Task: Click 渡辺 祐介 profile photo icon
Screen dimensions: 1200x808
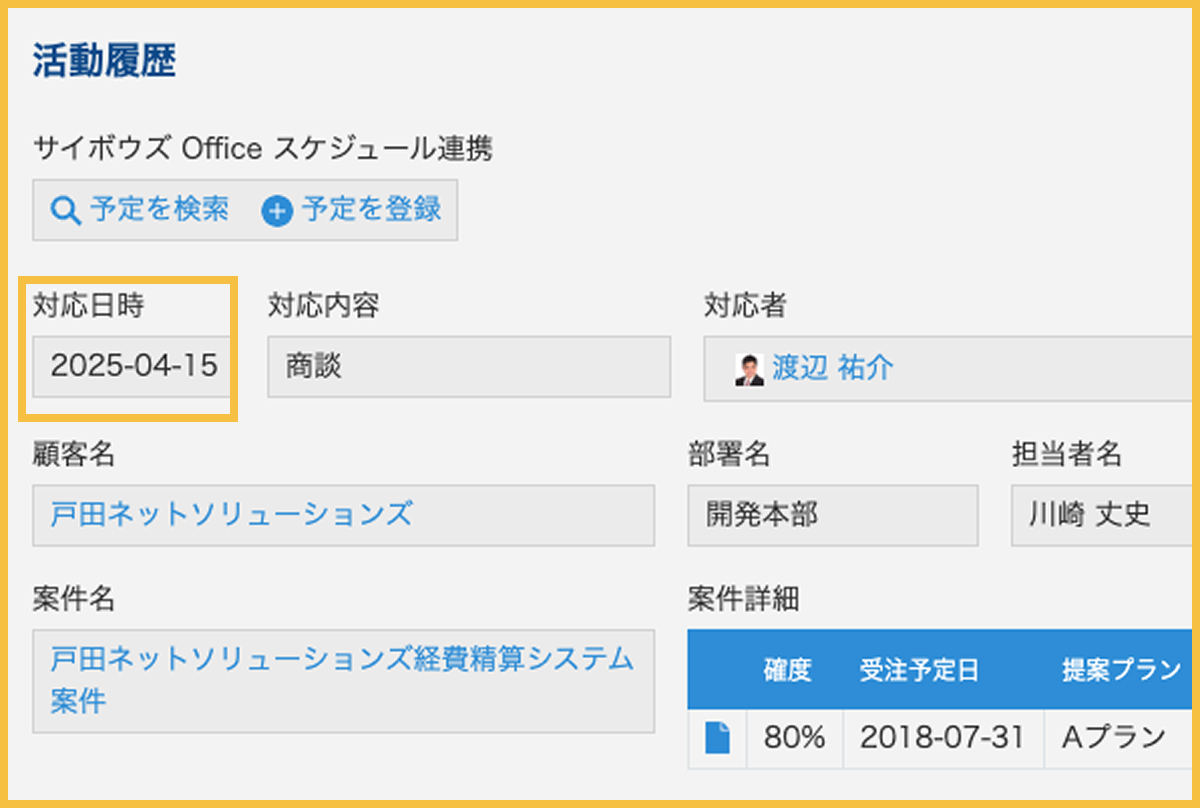Action: tap(749, 369)
